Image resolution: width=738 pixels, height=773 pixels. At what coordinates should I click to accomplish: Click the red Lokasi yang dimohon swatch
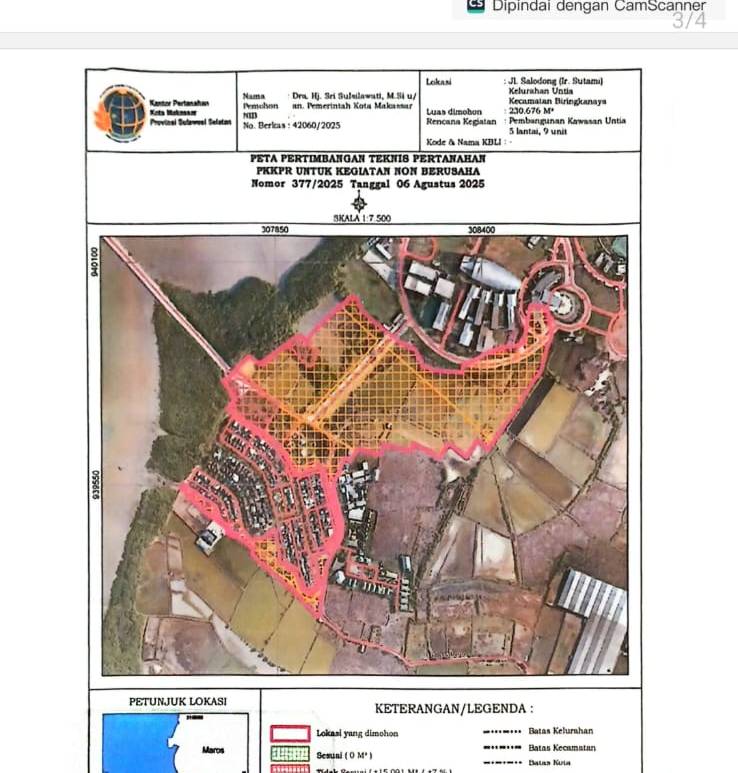289,733
